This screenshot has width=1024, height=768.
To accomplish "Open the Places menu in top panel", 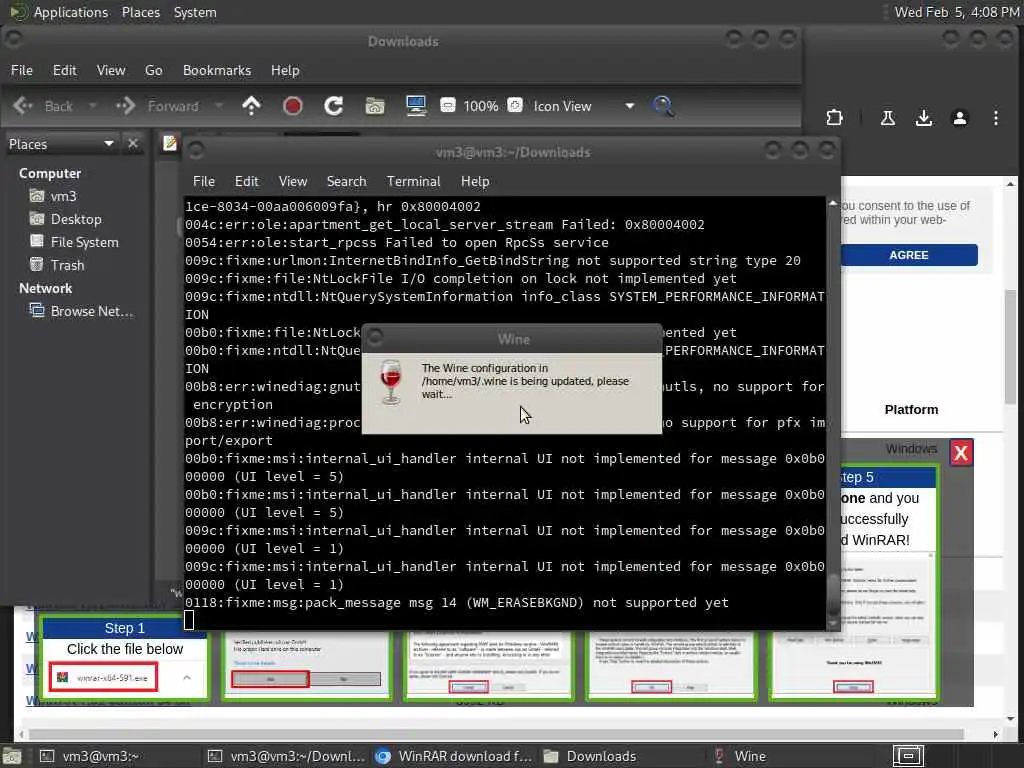I will click(x=140, y=12).
